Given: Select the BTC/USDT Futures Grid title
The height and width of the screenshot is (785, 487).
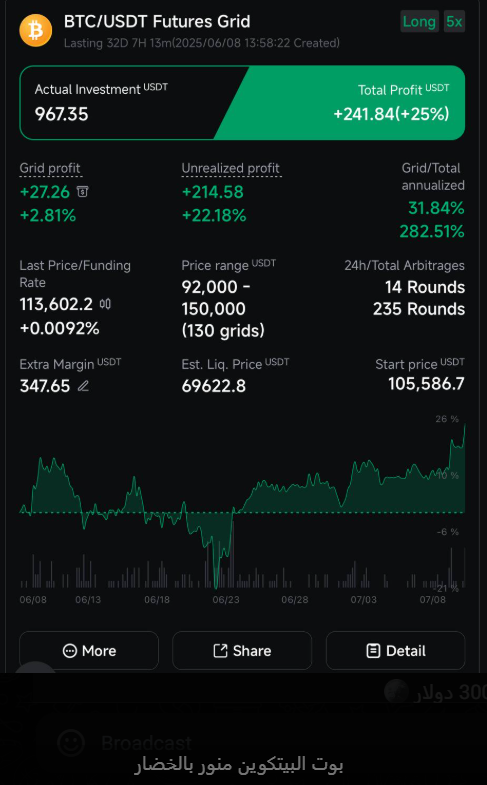Looking at the screenshot, I should (157, 22).
